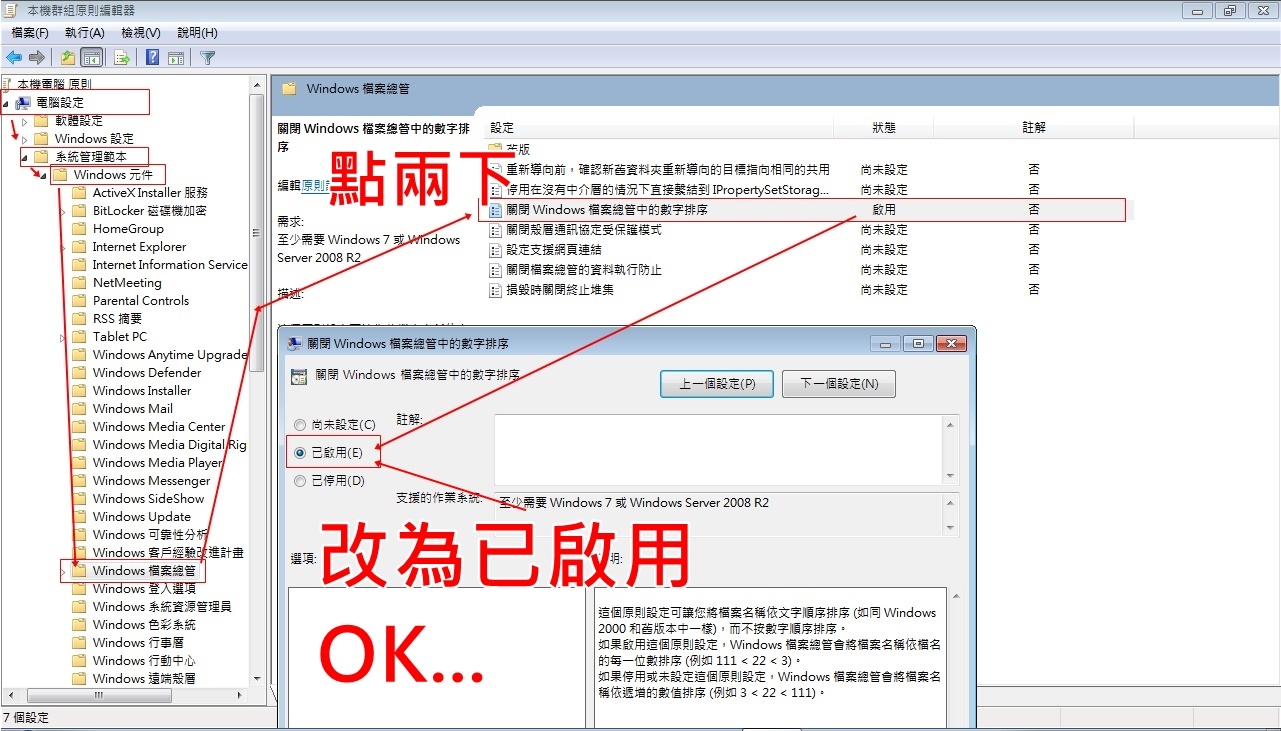Select the 已啟用(E) radio button
The image size is (1281, 731).
tap(300, 453)
